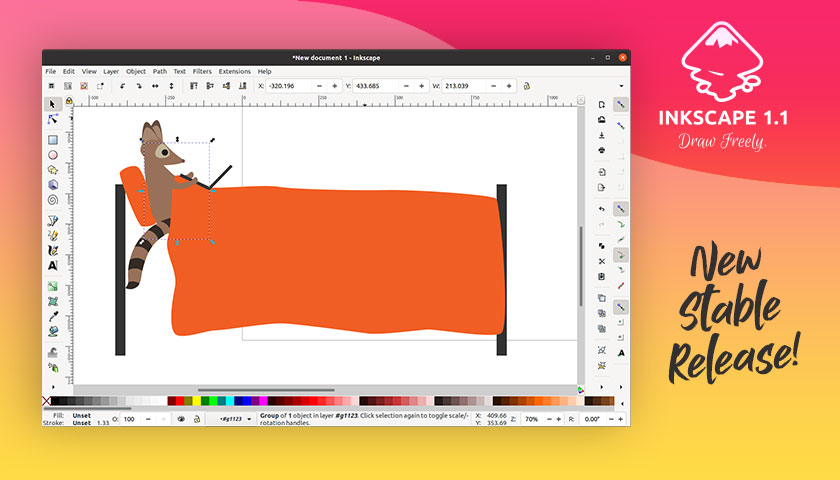Select the Star polygon tool
The image size is (840, 480).
click(52, 170)
